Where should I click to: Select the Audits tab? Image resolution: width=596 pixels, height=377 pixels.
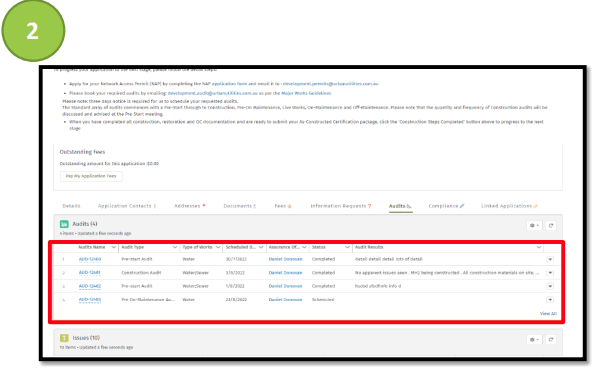(400, 206)
